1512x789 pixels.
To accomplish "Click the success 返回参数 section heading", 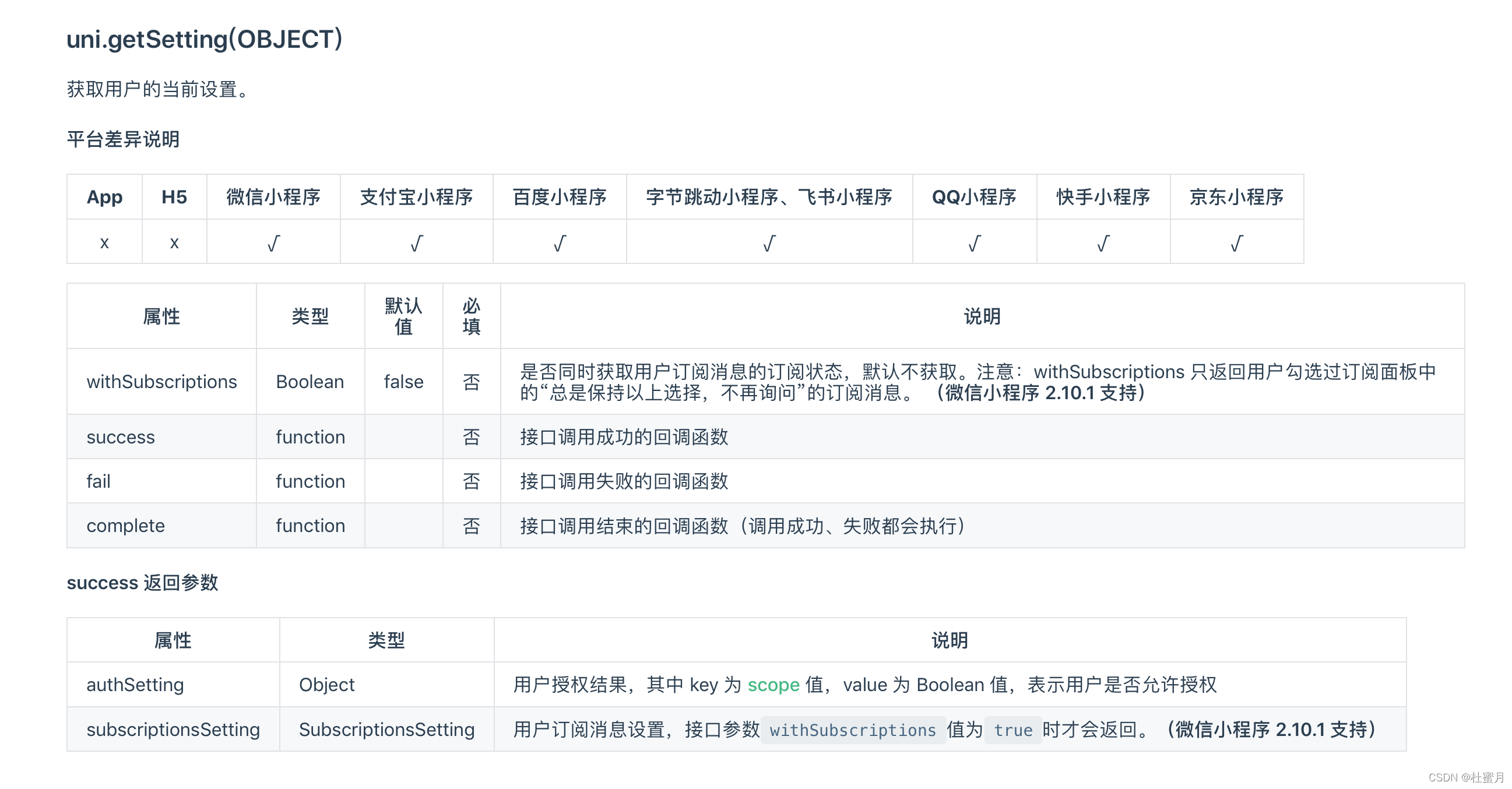I will [143, 583].
